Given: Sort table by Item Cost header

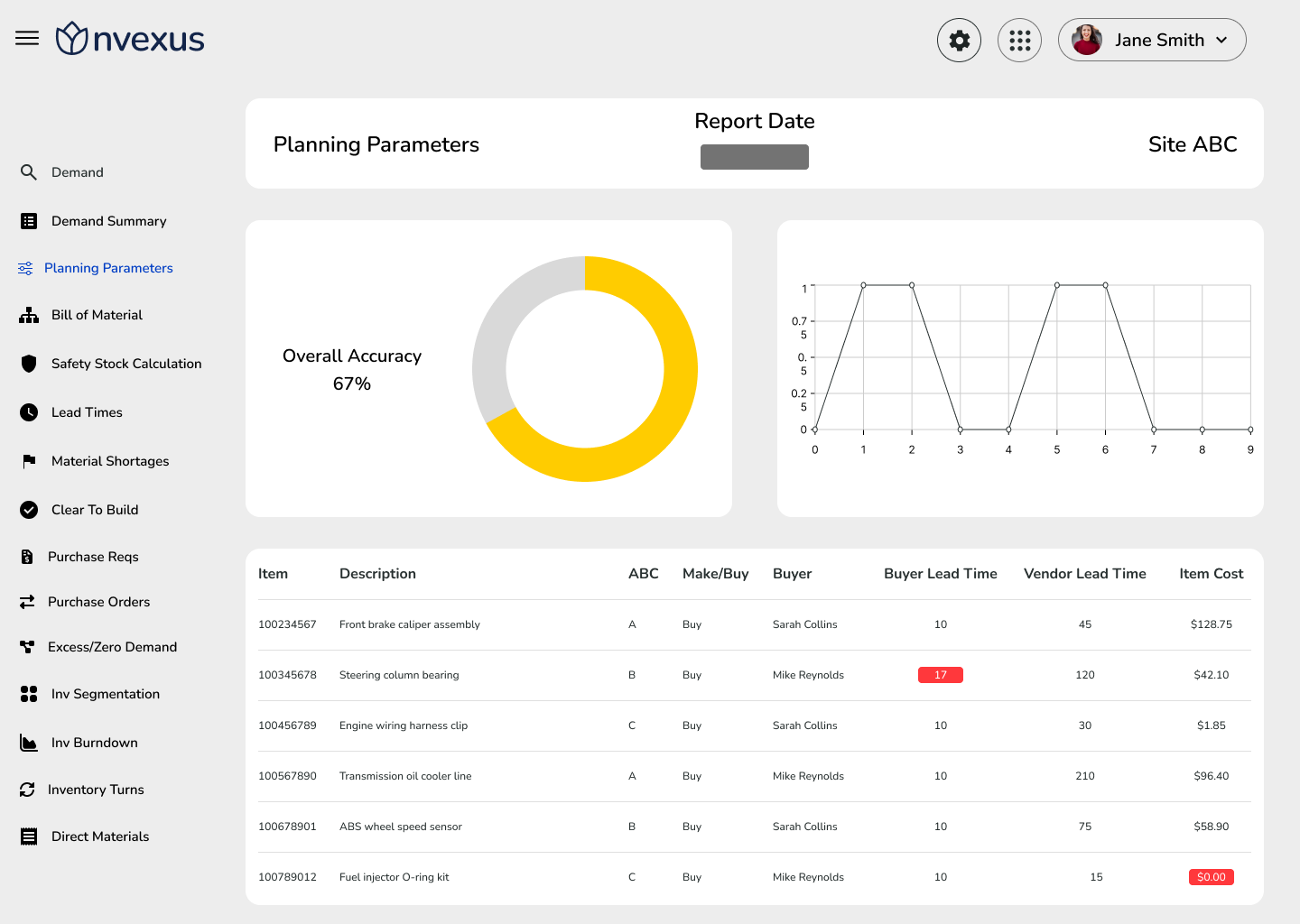Looking at the screenshot, I should click(1212, 574).
